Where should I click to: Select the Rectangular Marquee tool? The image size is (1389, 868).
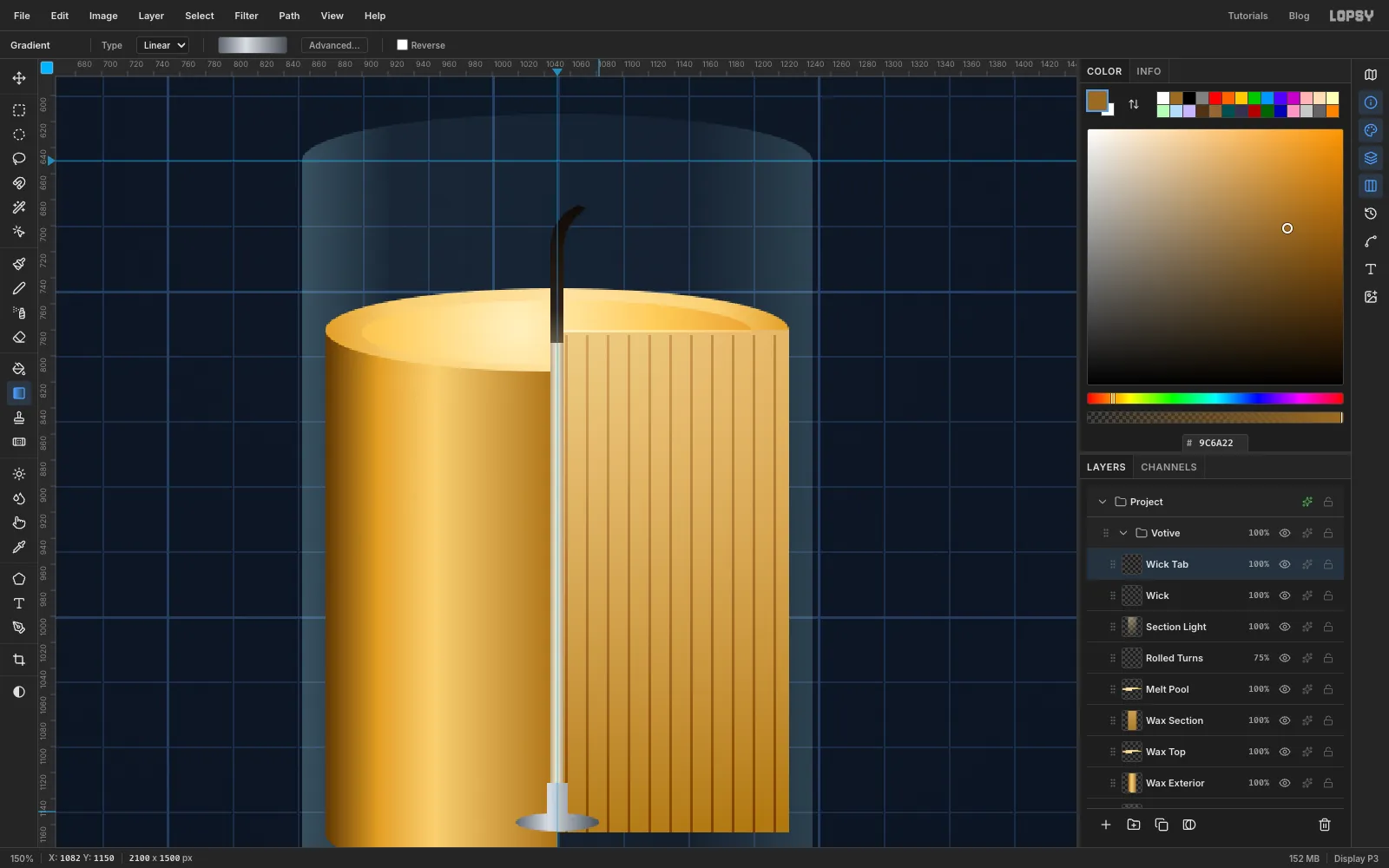tap(19, 110)
